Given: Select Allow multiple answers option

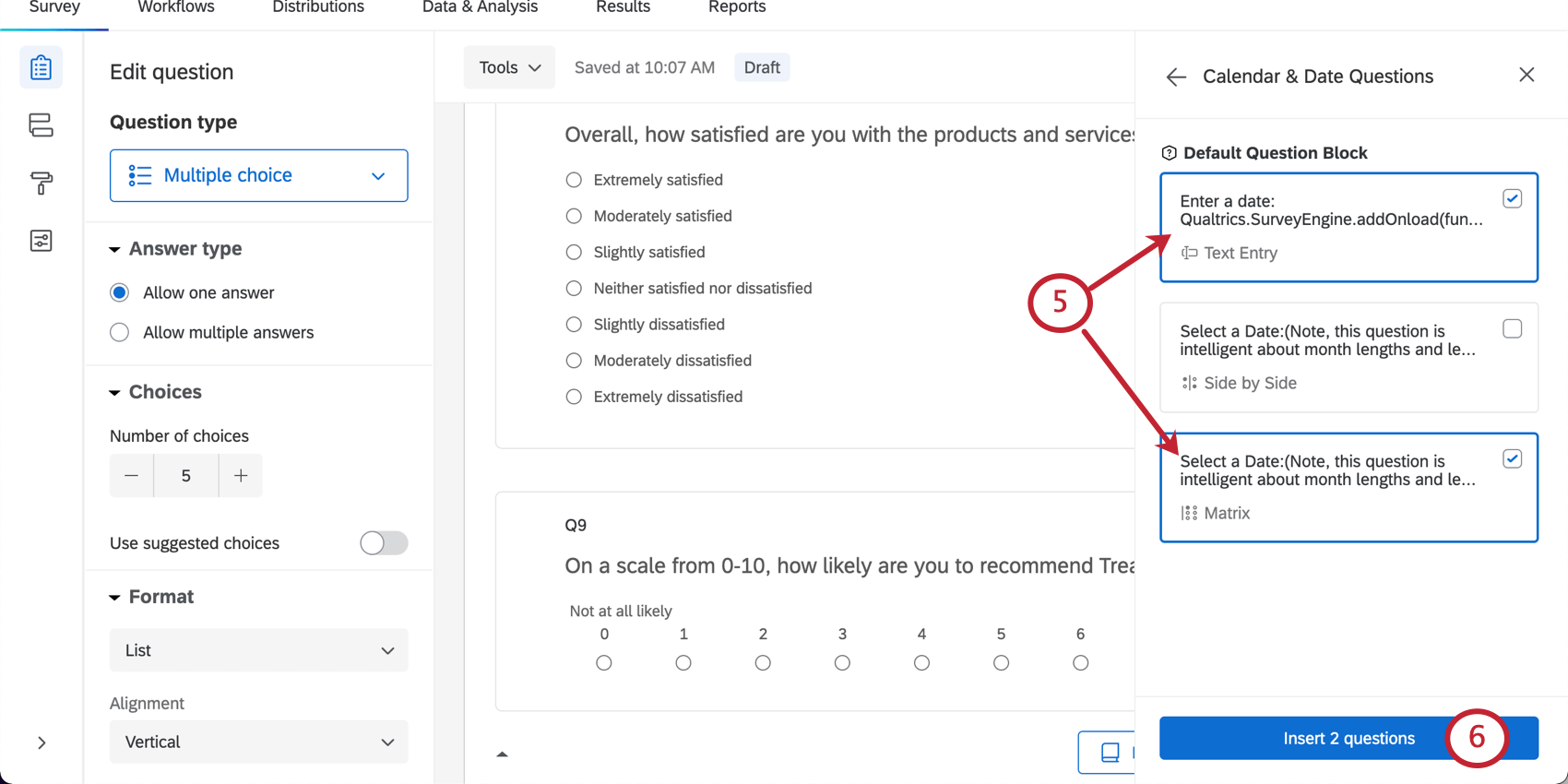Looking at the screenshot, I should pyautogui.click(x=120, y=332).
